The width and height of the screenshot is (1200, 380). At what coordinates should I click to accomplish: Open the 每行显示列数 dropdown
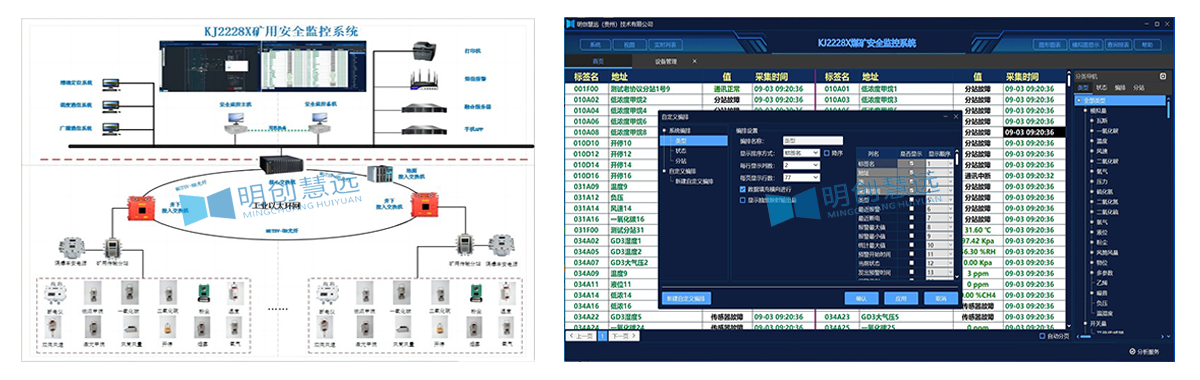pyautogui.click(x=800, y=165)
